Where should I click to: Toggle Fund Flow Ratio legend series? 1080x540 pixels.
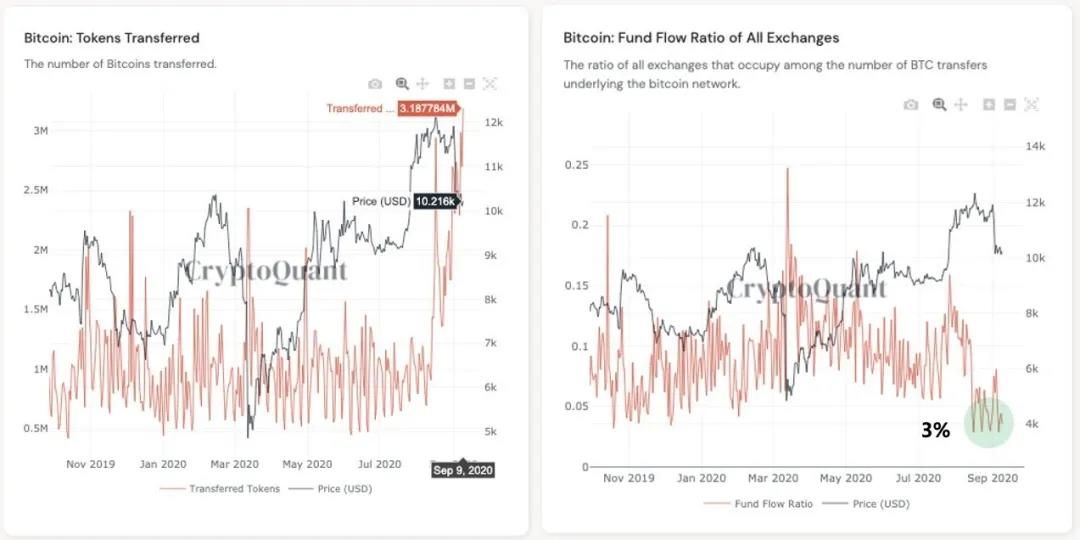tap(769, 504)
